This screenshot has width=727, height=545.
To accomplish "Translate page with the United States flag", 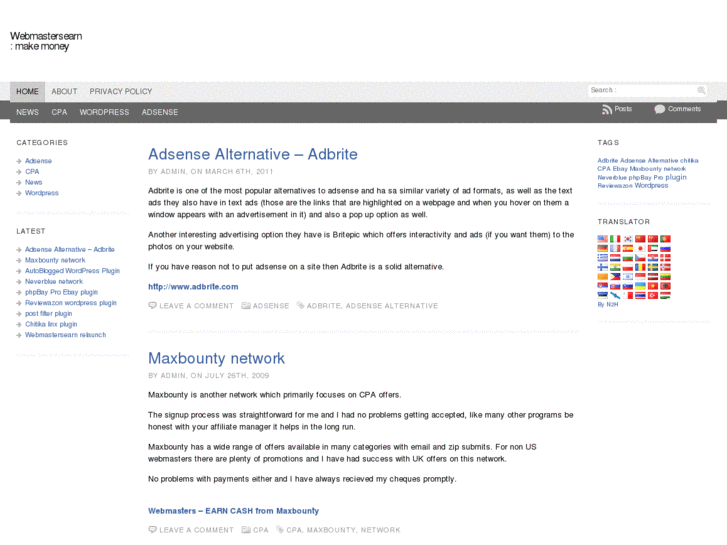I will [603, 239].
